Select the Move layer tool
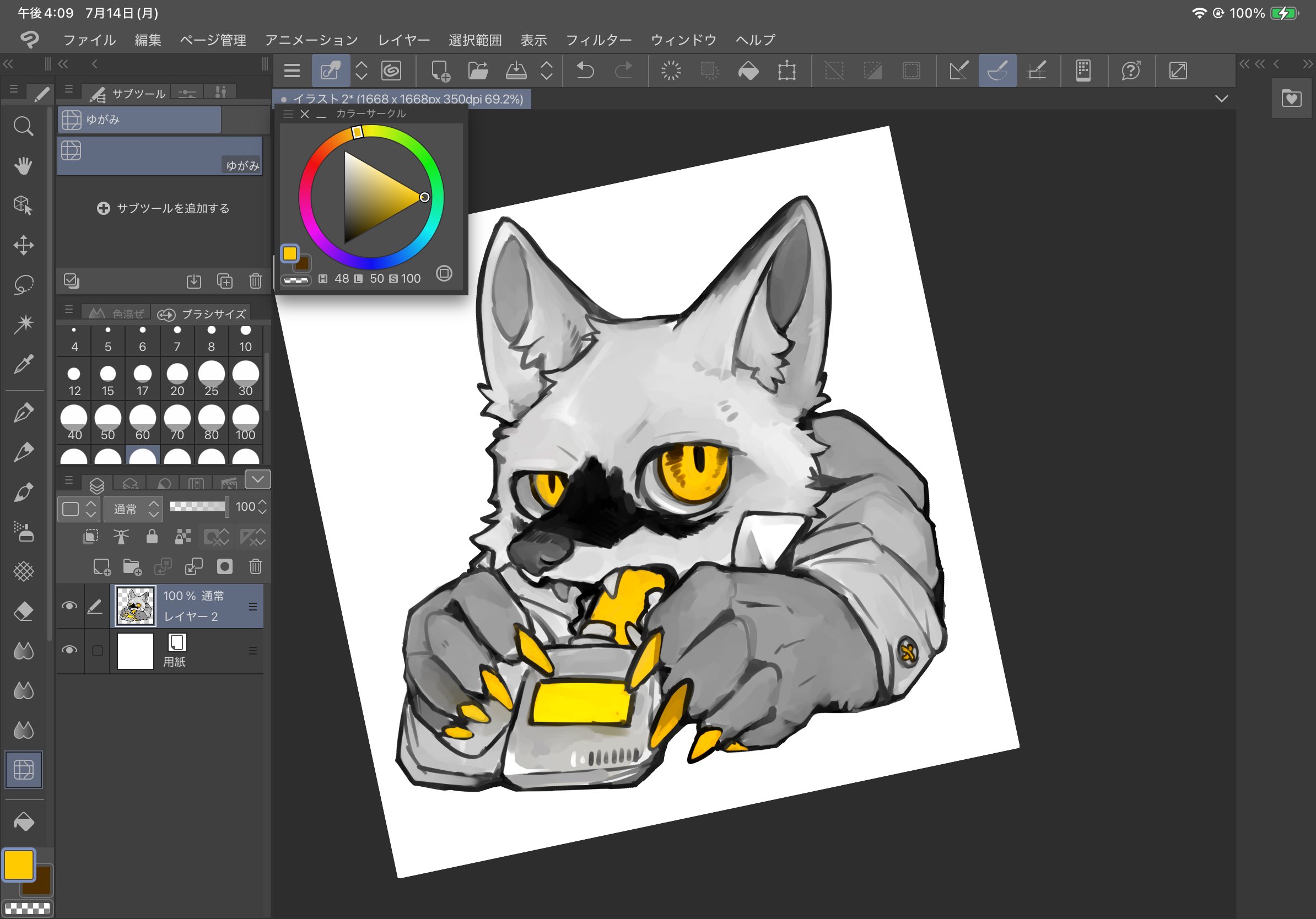 (24, 245)
